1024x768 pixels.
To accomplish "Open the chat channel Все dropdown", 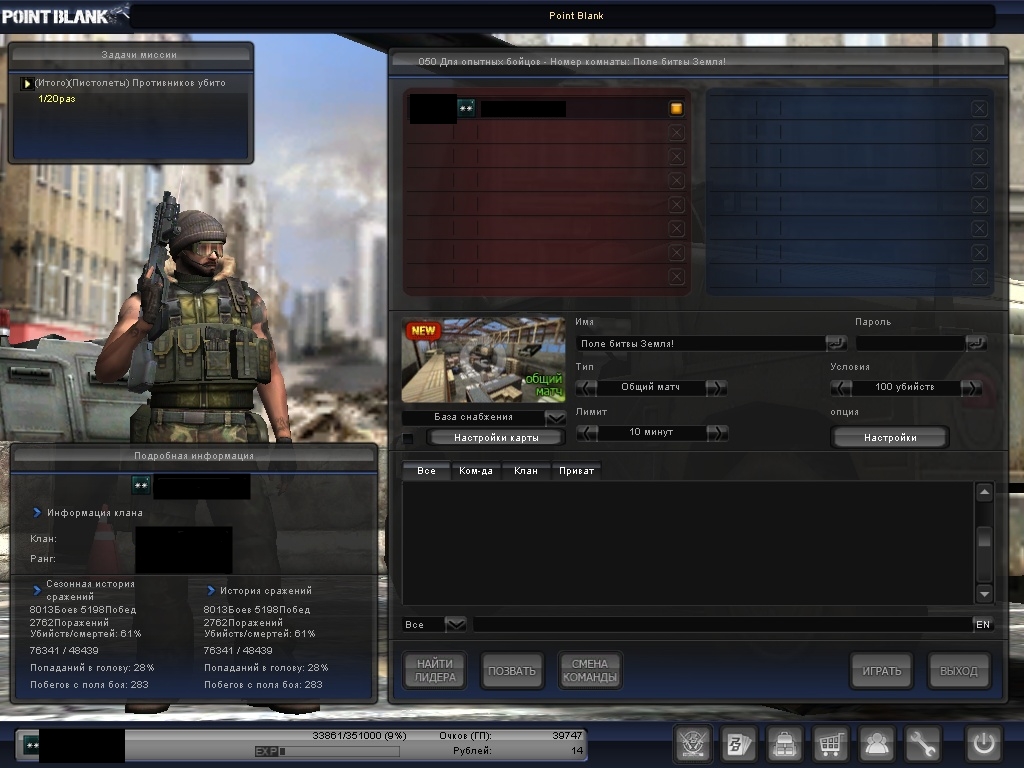I will [455, 624].
